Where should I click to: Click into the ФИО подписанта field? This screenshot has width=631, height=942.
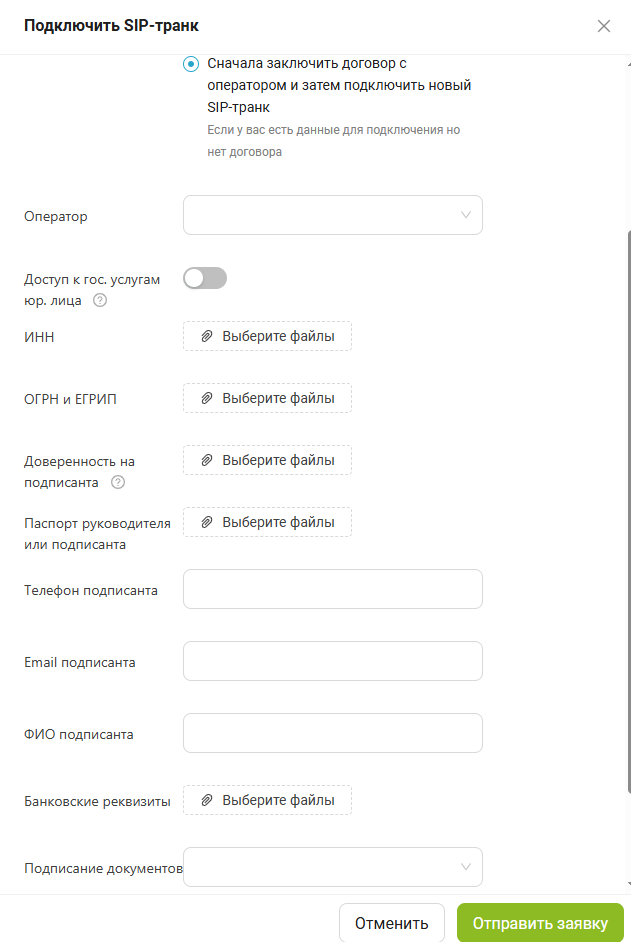[x=332, y=733]
